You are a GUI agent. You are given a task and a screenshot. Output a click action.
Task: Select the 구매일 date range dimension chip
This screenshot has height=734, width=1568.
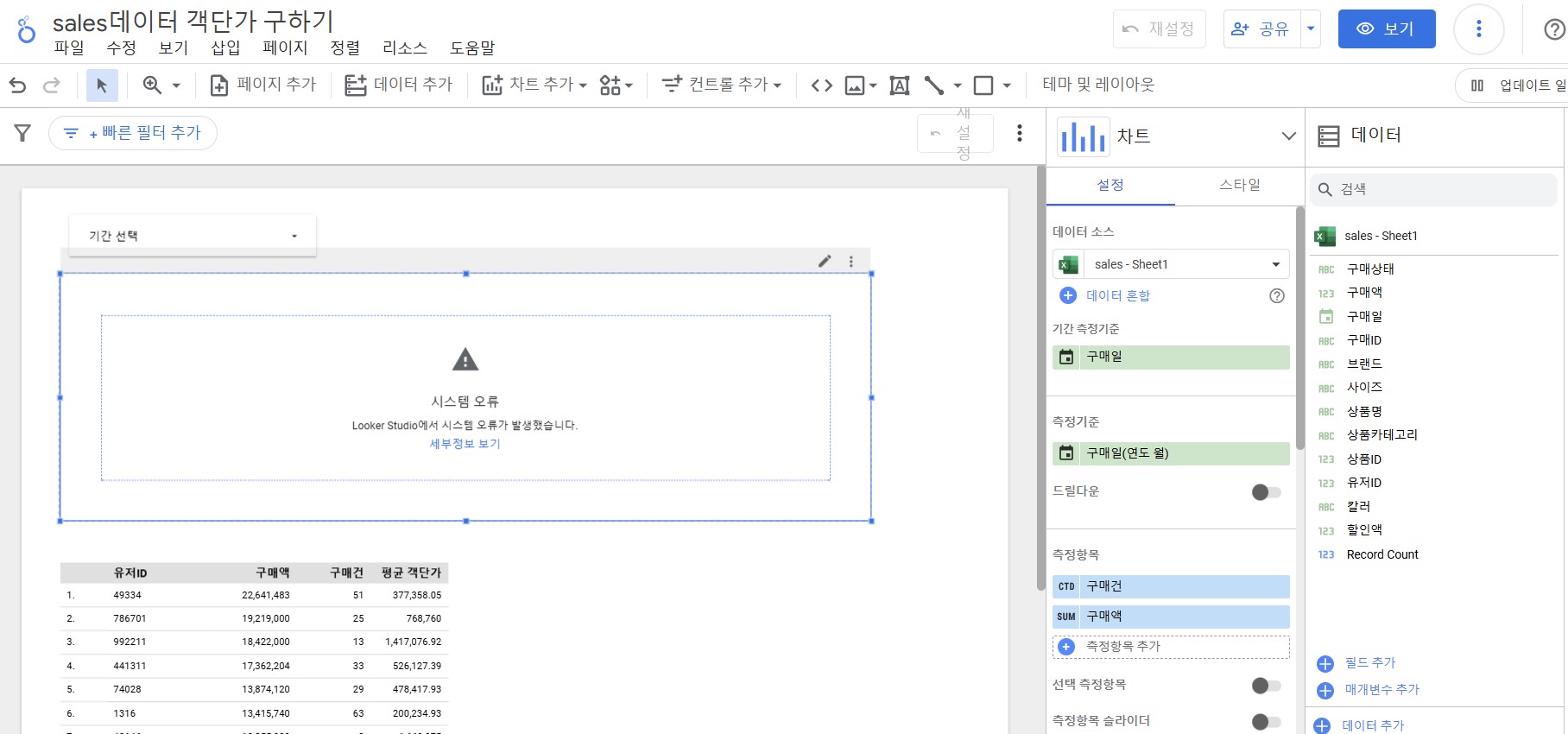pos(1171,357)
